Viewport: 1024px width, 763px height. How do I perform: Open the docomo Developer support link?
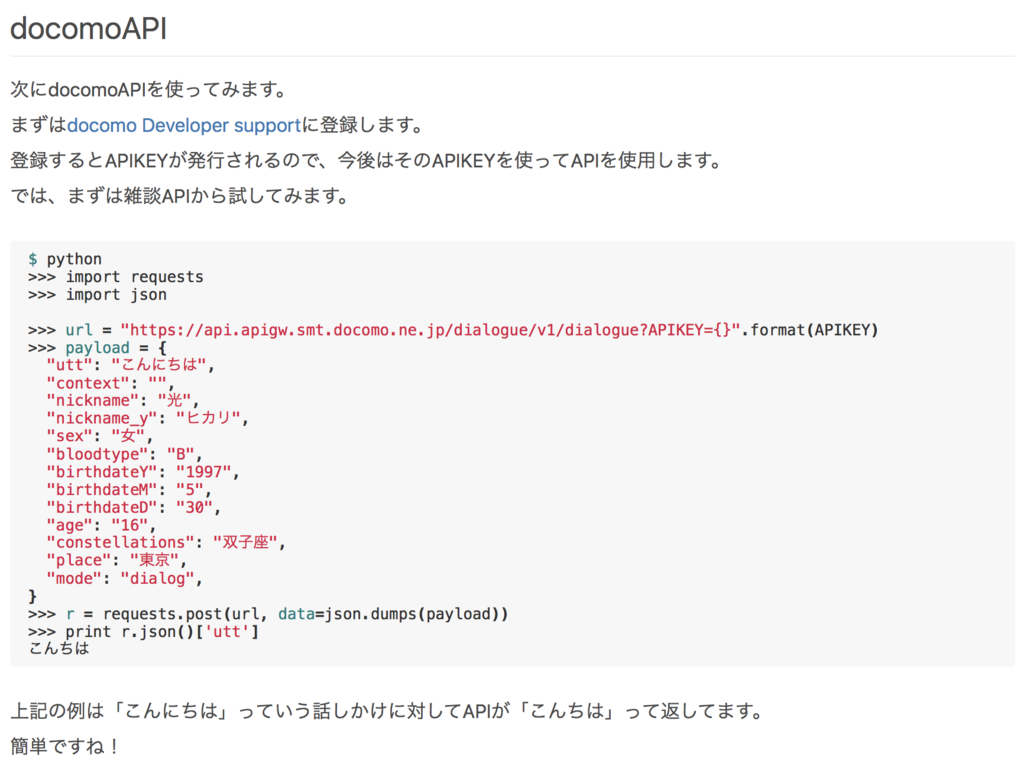(184, 125)
